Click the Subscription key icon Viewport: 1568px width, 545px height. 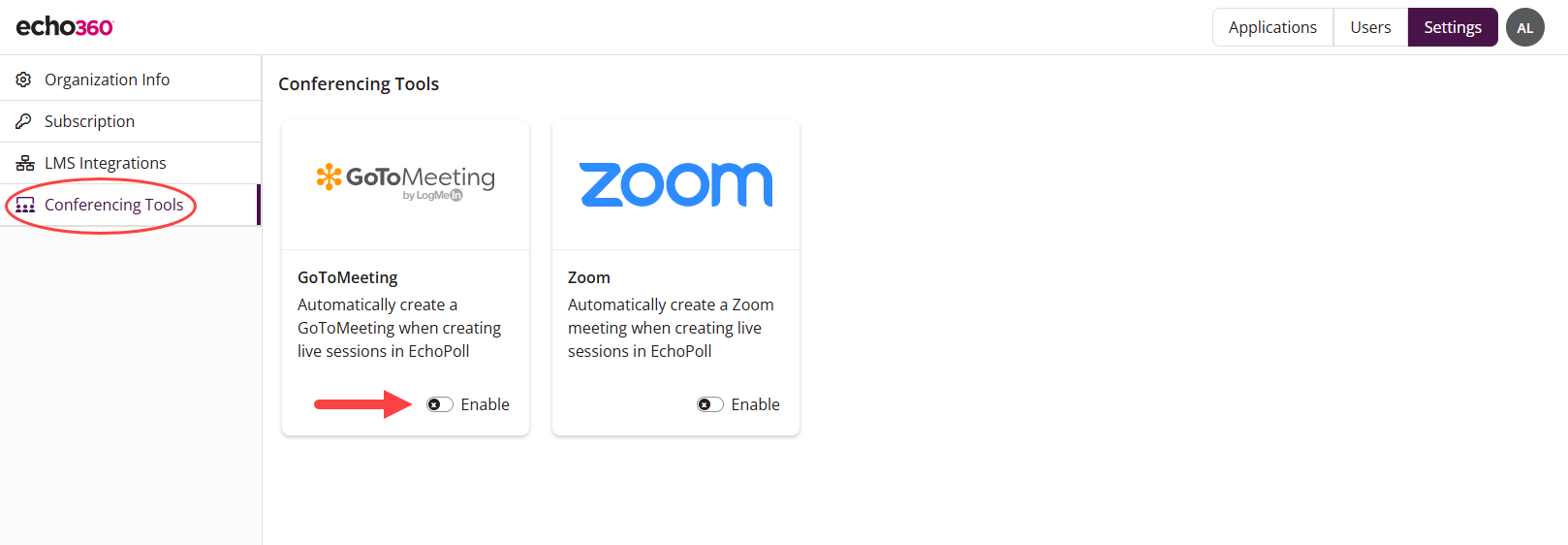24,121
